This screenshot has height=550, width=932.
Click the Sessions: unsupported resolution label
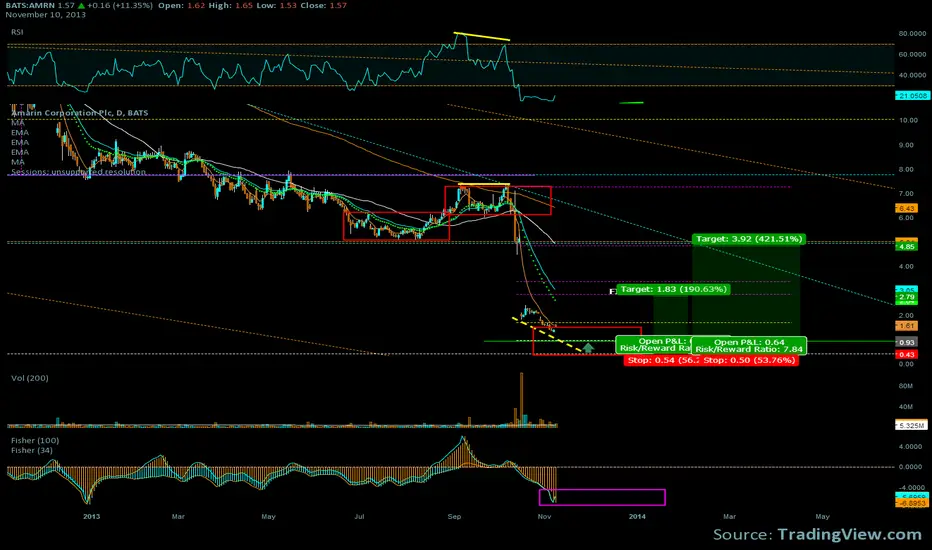(78, 172)
